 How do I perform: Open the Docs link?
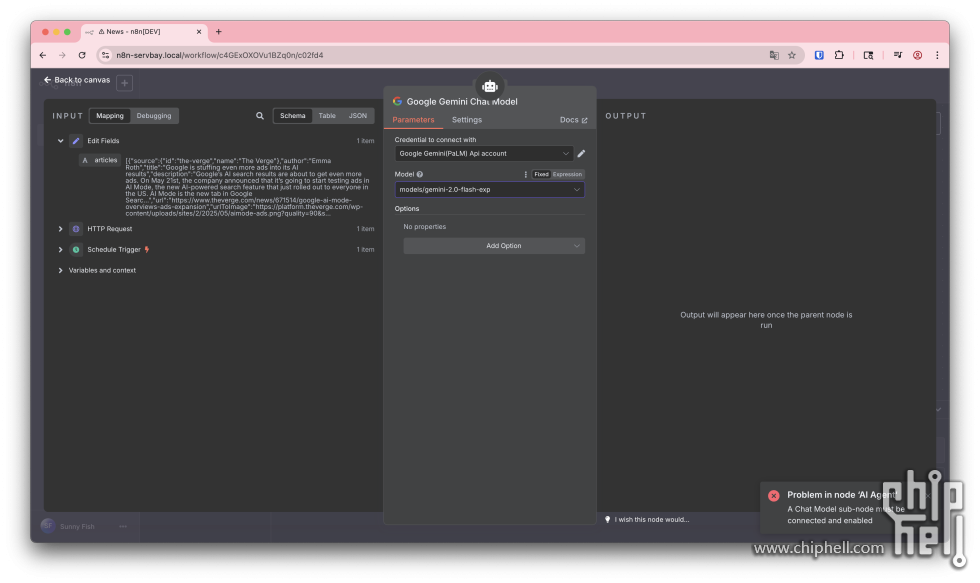573,120
